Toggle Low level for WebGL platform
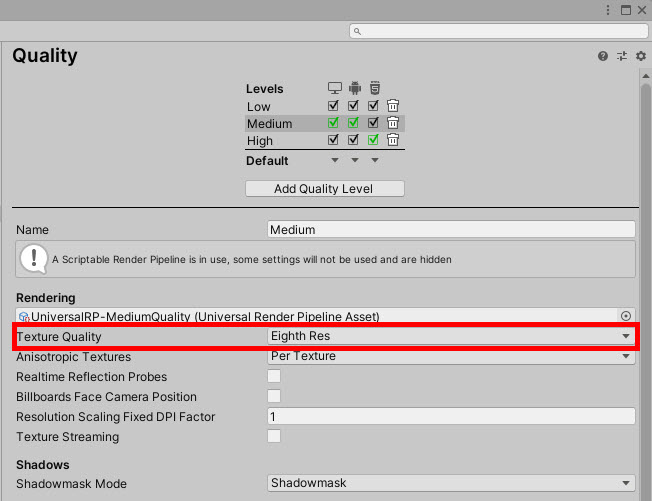The height and width of the screenshot is (501, 652). pyautogui.click(x=373, y=106)
